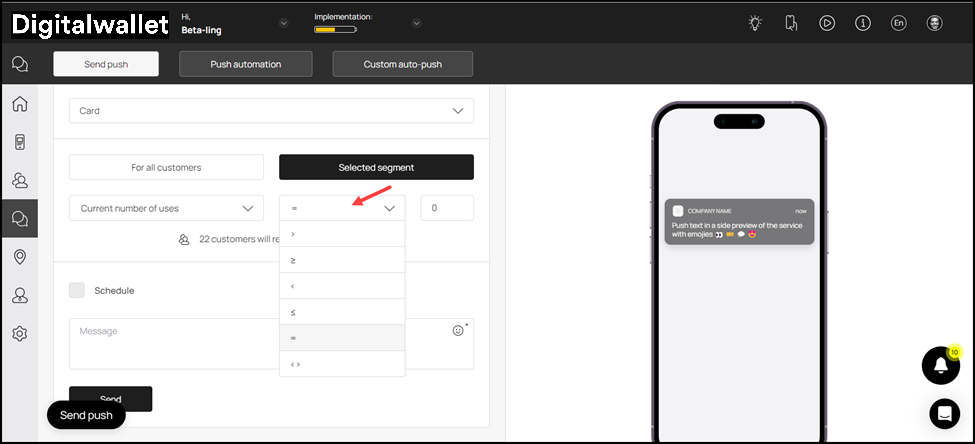Select the ≥ operator from the list
This screenshot has width=975, height=444.
342,260
